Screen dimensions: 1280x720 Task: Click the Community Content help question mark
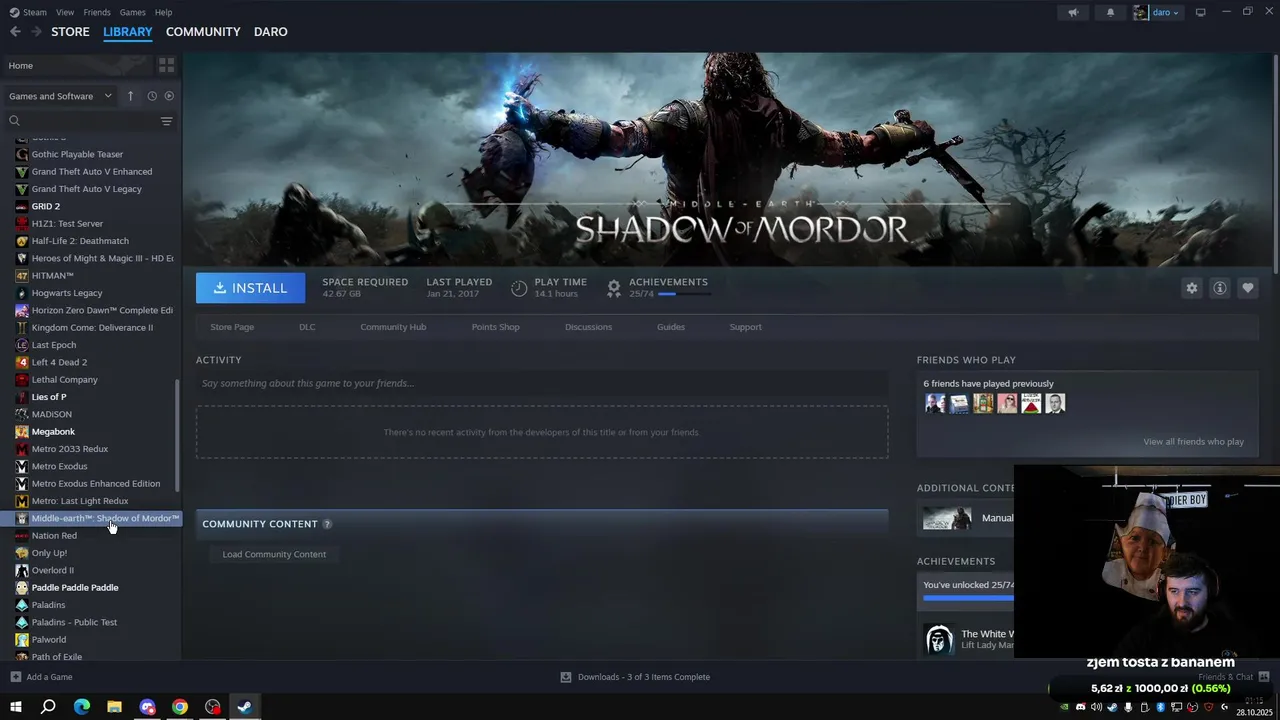point(327,524)
